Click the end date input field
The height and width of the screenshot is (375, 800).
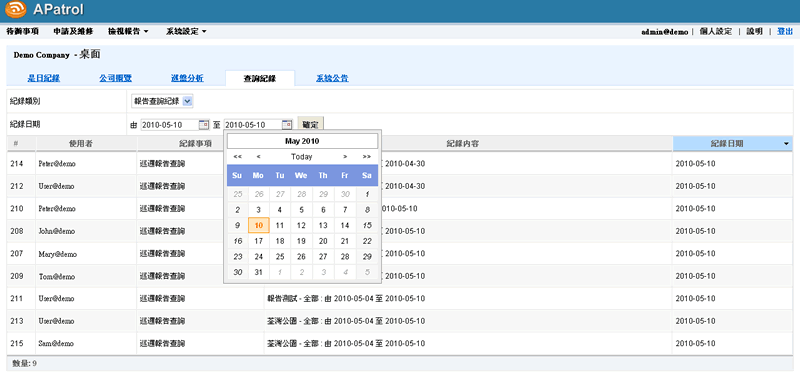(x=253, y=124)
